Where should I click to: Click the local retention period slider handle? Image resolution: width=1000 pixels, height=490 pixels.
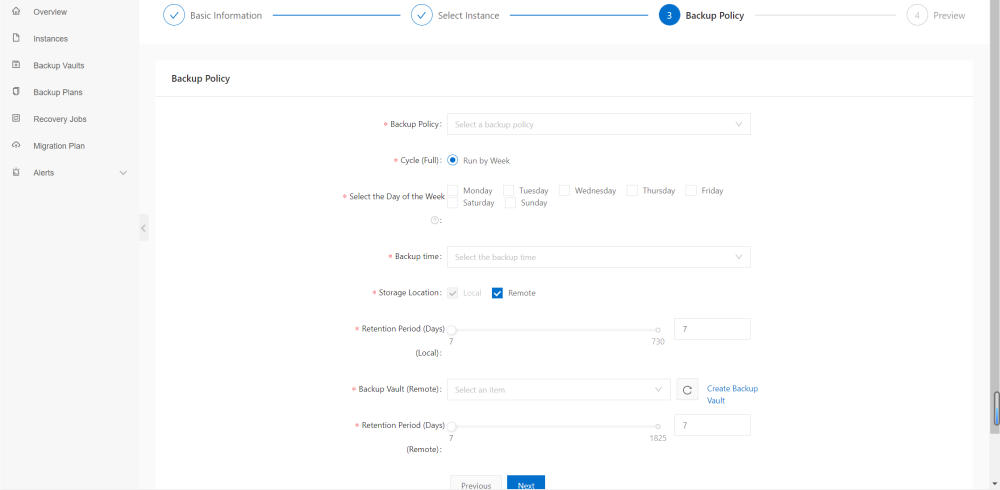pos(452,330)
